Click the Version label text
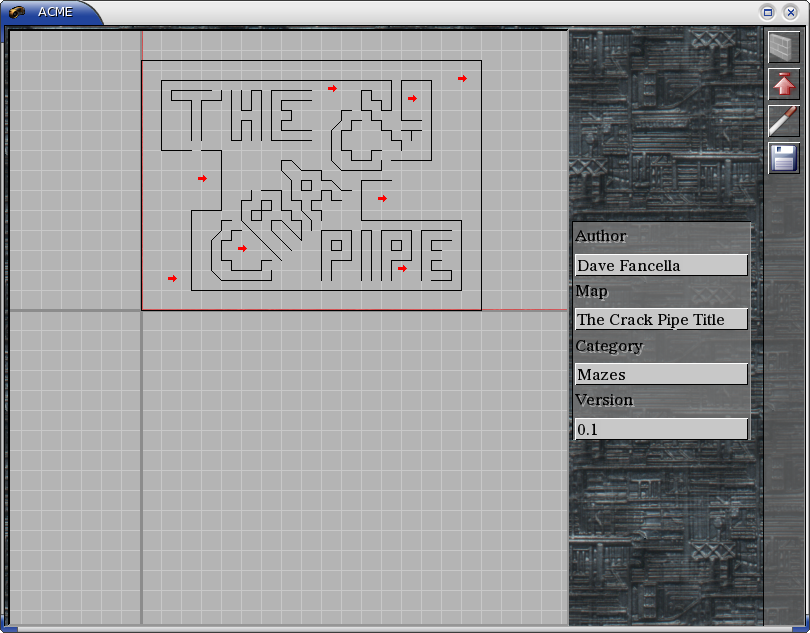The width and height of the screenshot is (810, 633). pos(604,400)
